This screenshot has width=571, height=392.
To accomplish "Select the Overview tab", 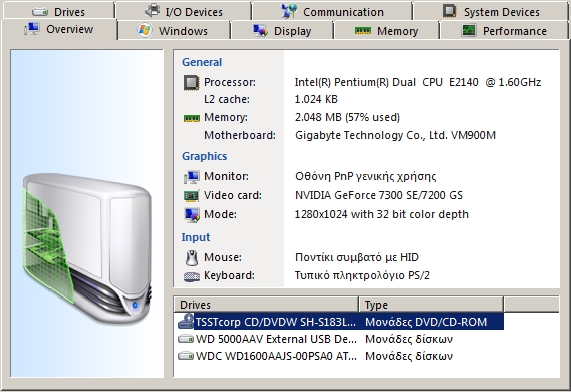I will click(59, 29).
